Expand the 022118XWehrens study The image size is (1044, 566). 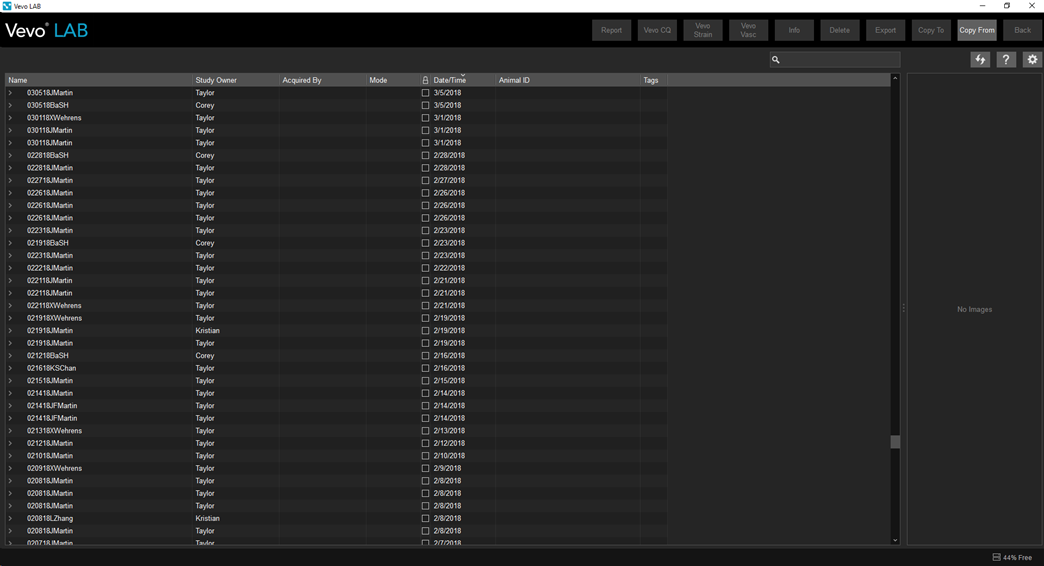(11, 306)
